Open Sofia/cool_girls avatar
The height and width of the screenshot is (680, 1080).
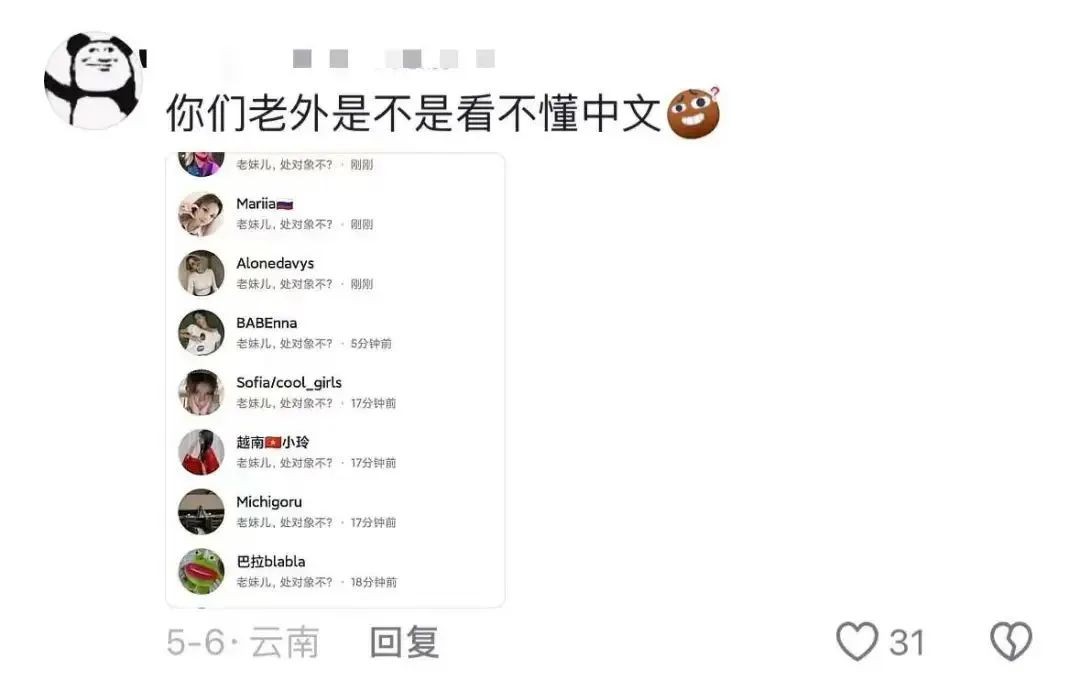pyautogui.click(x=201, y=393)
